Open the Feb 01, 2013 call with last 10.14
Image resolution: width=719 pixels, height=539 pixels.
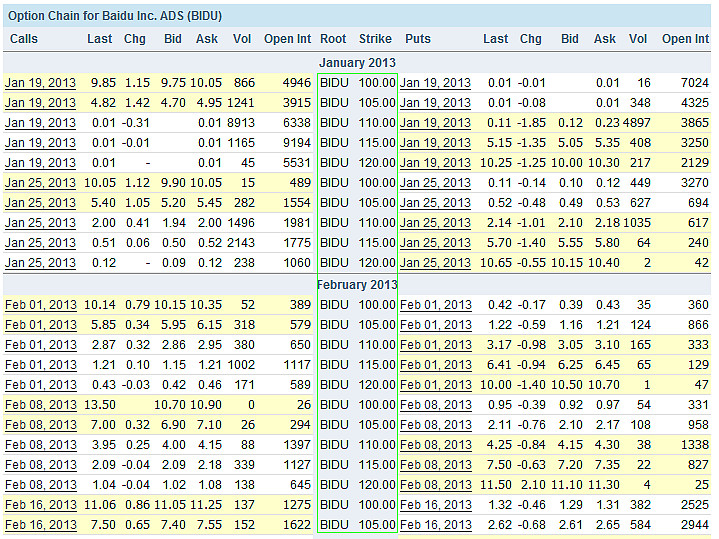(41, 305)
